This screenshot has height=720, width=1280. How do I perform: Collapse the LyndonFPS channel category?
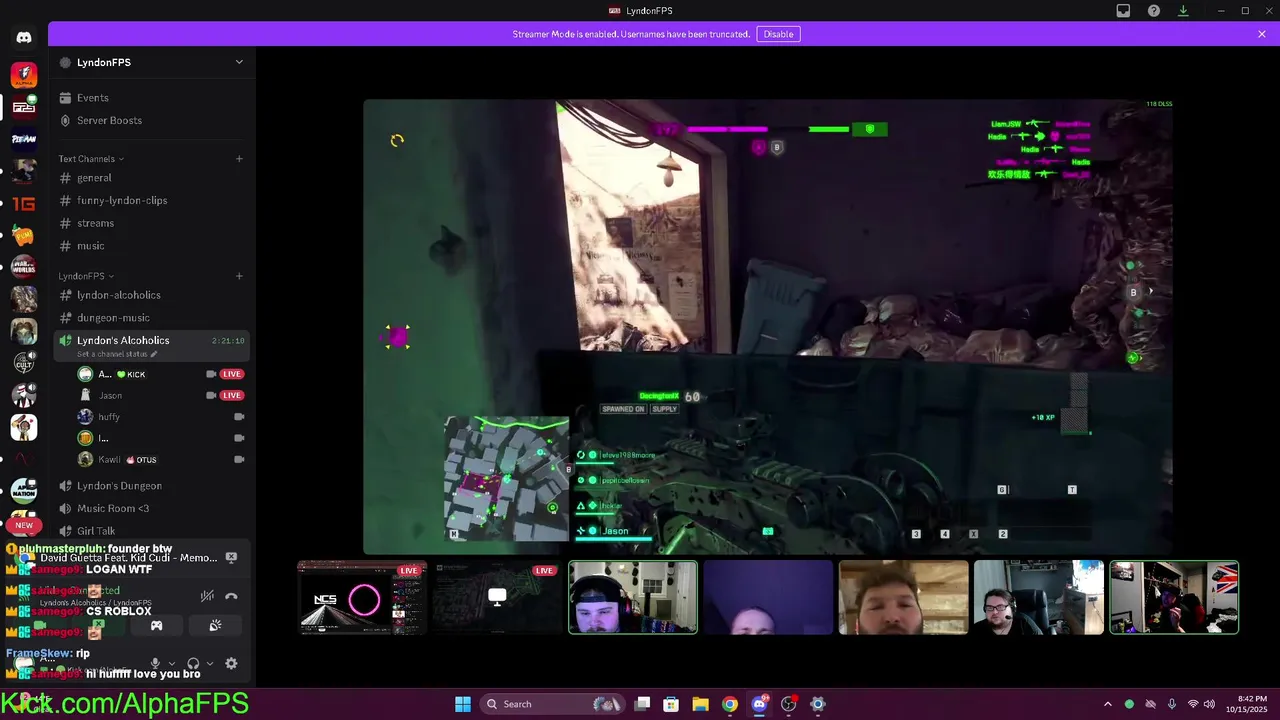click(86, 276)
